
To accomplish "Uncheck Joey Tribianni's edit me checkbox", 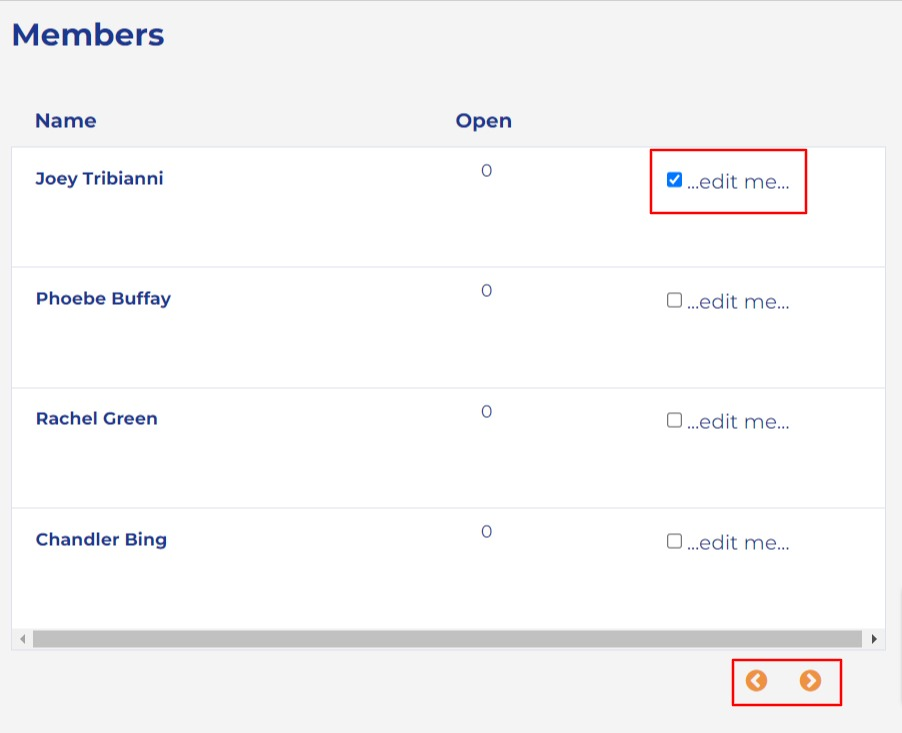I will (x=674, y=180).
